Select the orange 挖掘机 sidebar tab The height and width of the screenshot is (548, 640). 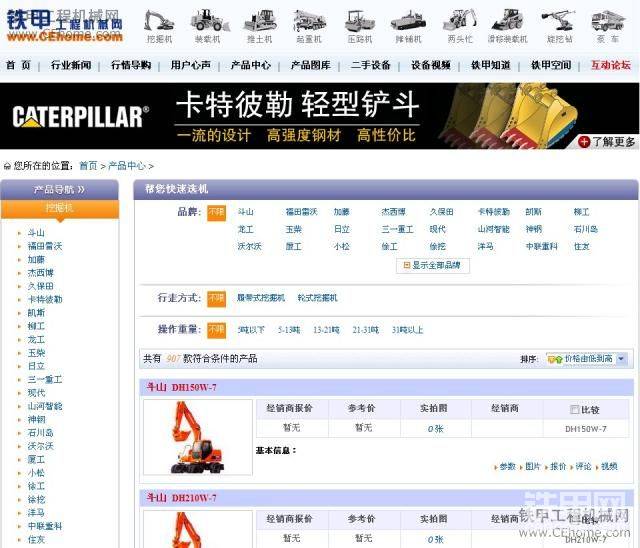(x=60, y=209)
